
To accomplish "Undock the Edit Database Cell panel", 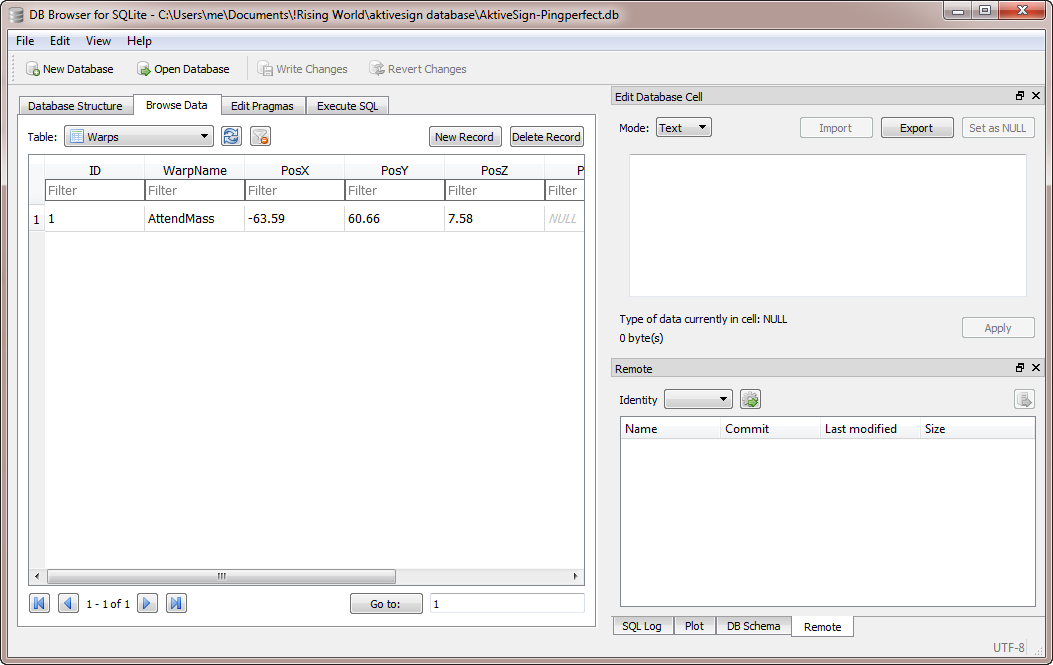I will (x=1020, y=96).
